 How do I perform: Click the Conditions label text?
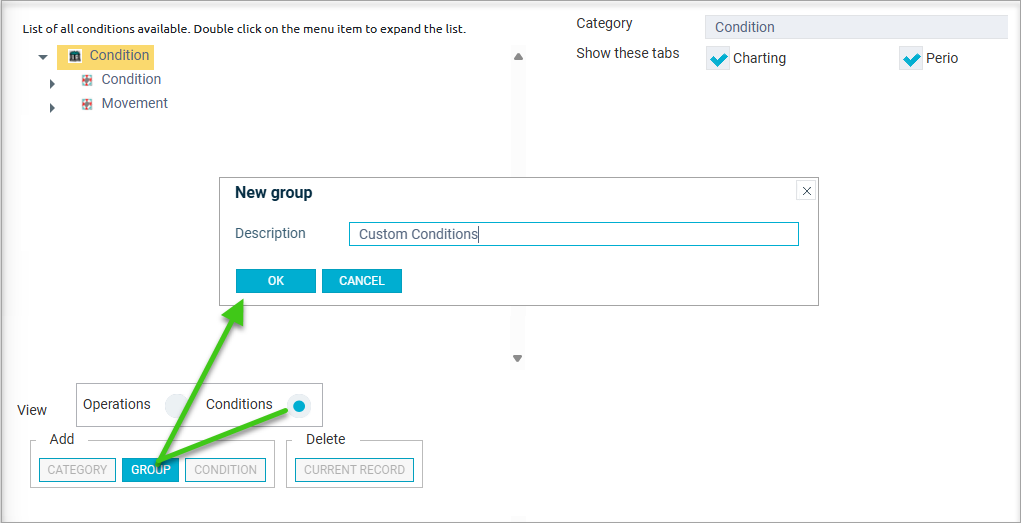coord(239,404)
